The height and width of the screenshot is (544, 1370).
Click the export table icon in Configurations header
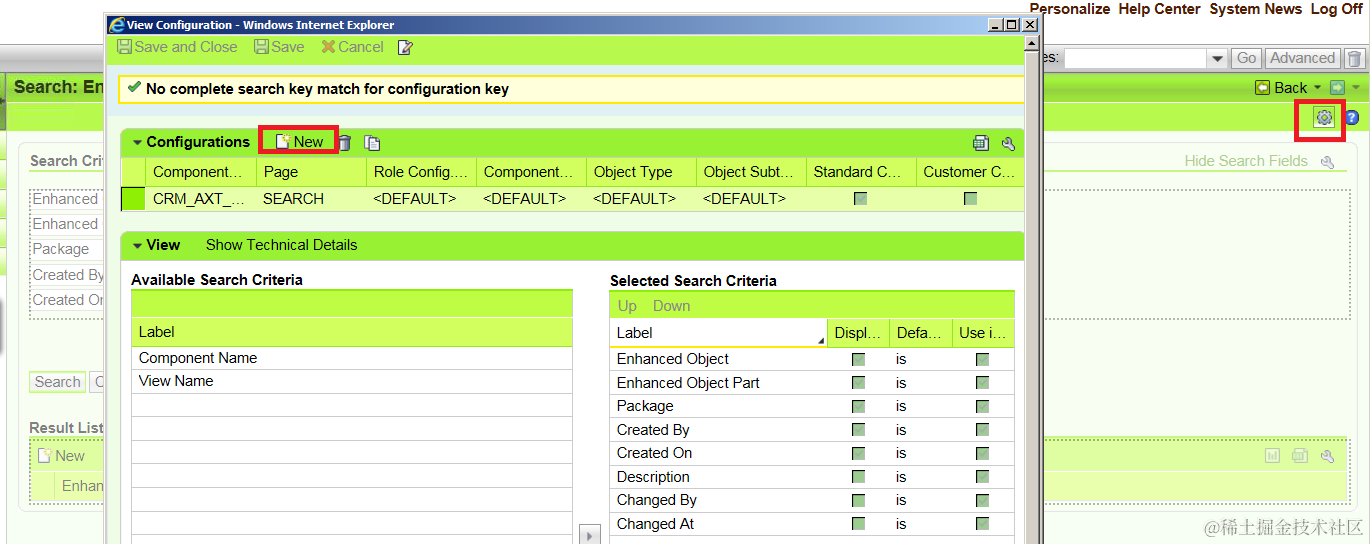[x=981, y=143]
